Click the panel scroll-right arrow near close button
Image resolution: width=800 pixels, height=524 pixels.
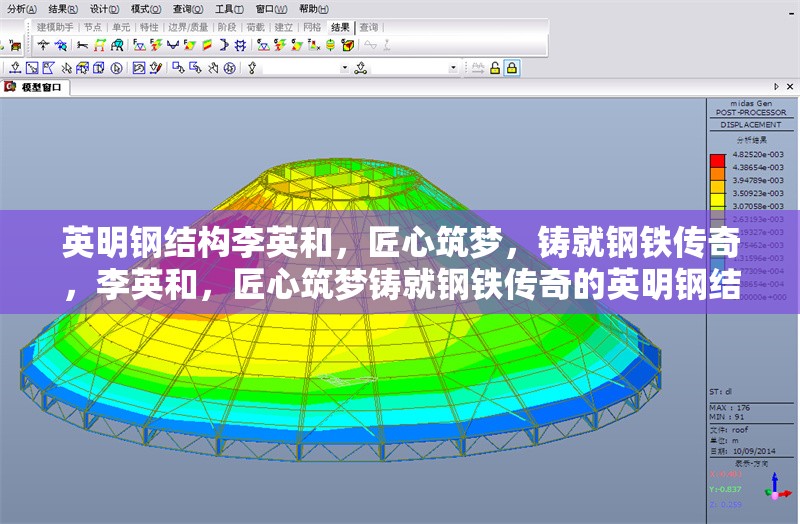pyautogui.click(x=777, y=88)
